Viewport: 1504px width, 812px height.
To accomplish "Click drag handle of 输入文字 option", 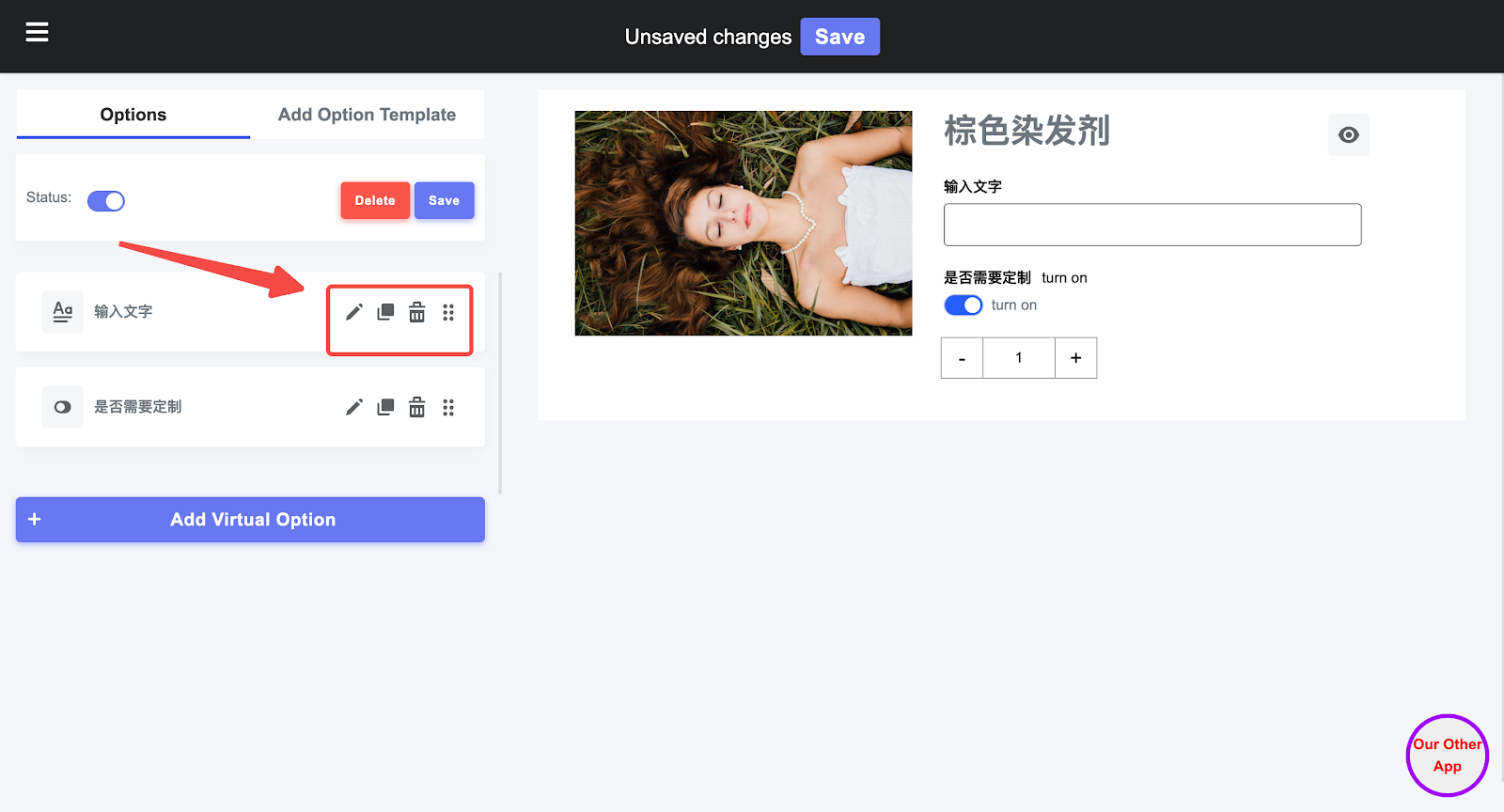I will tap(448, 312).
